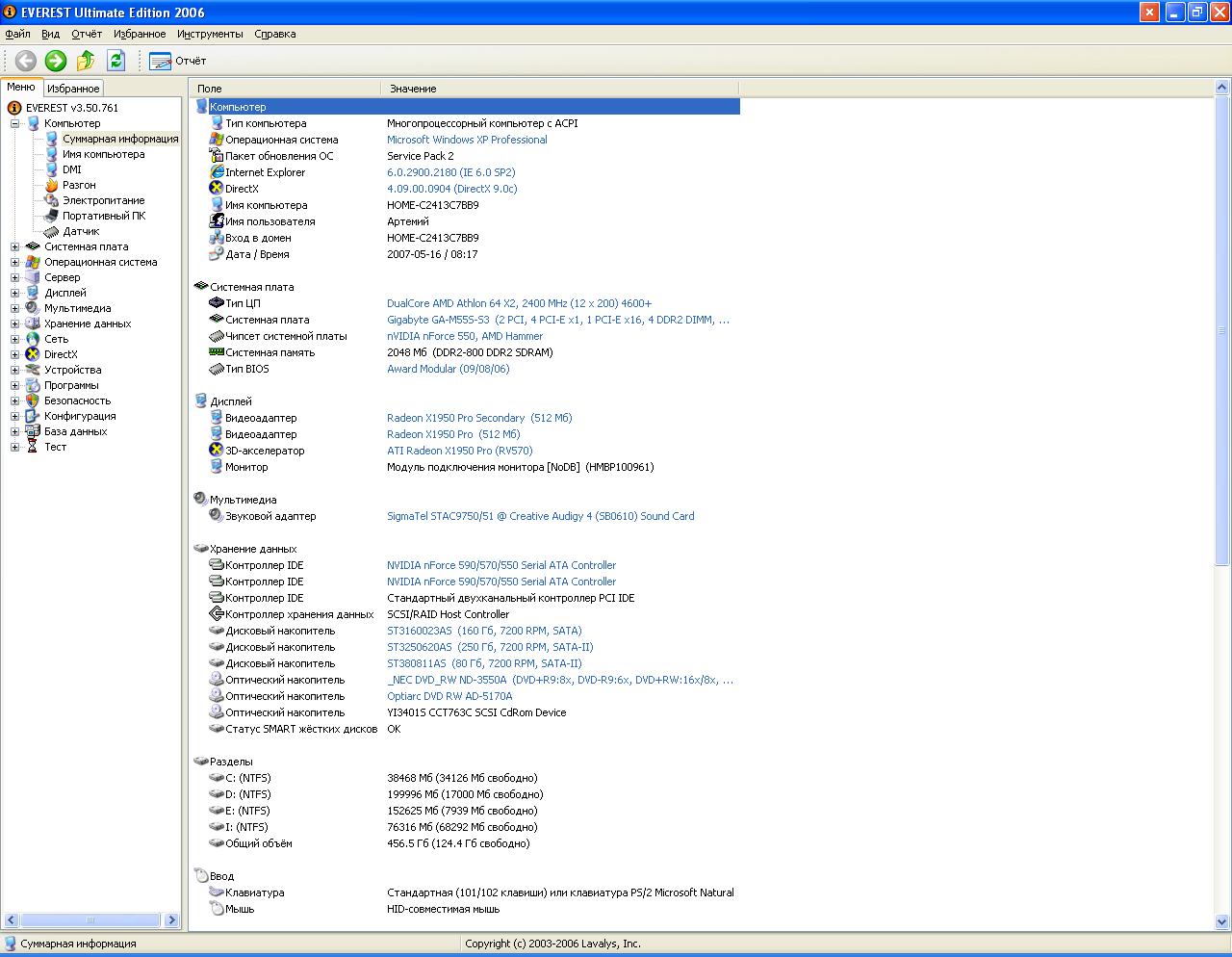Image resolution: width=1232 pixels, height=957 pixels.
Task: Click the Back navigation arrow icon
Action: pos(26,61)
